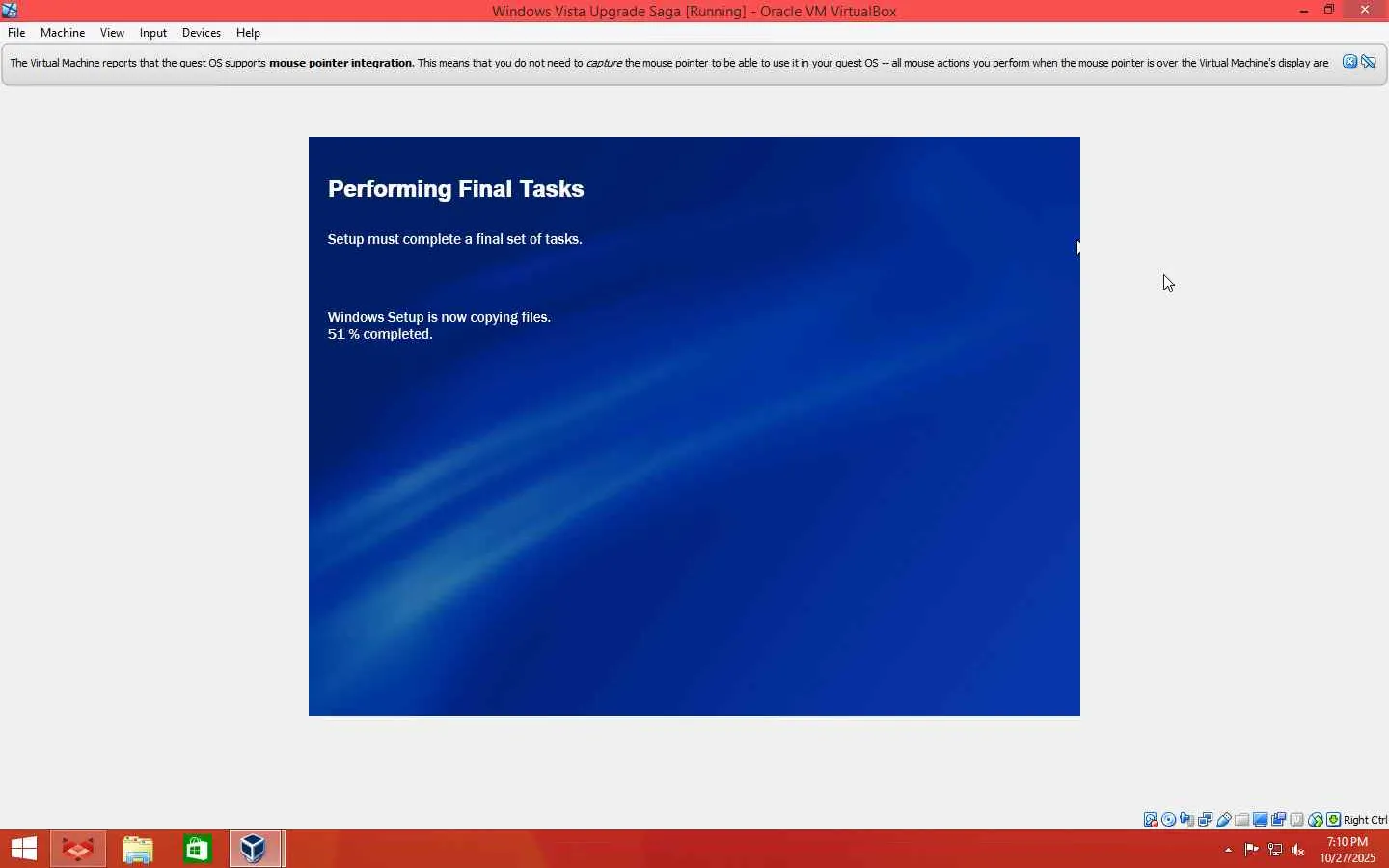Click the hard disk activity indicator
Viewport: 1389px width, 868px height.
[x=1151, y=820]
